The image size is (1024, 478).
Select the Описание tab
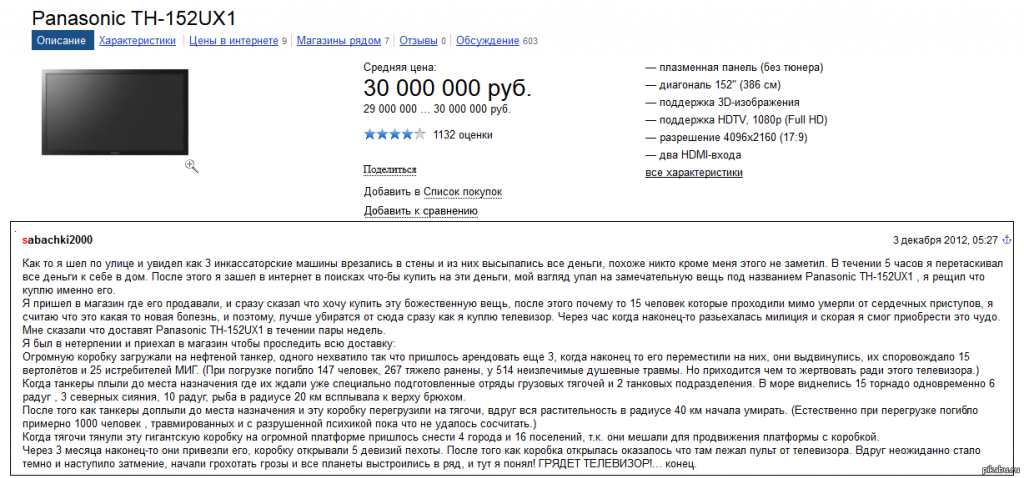[61, 40]
